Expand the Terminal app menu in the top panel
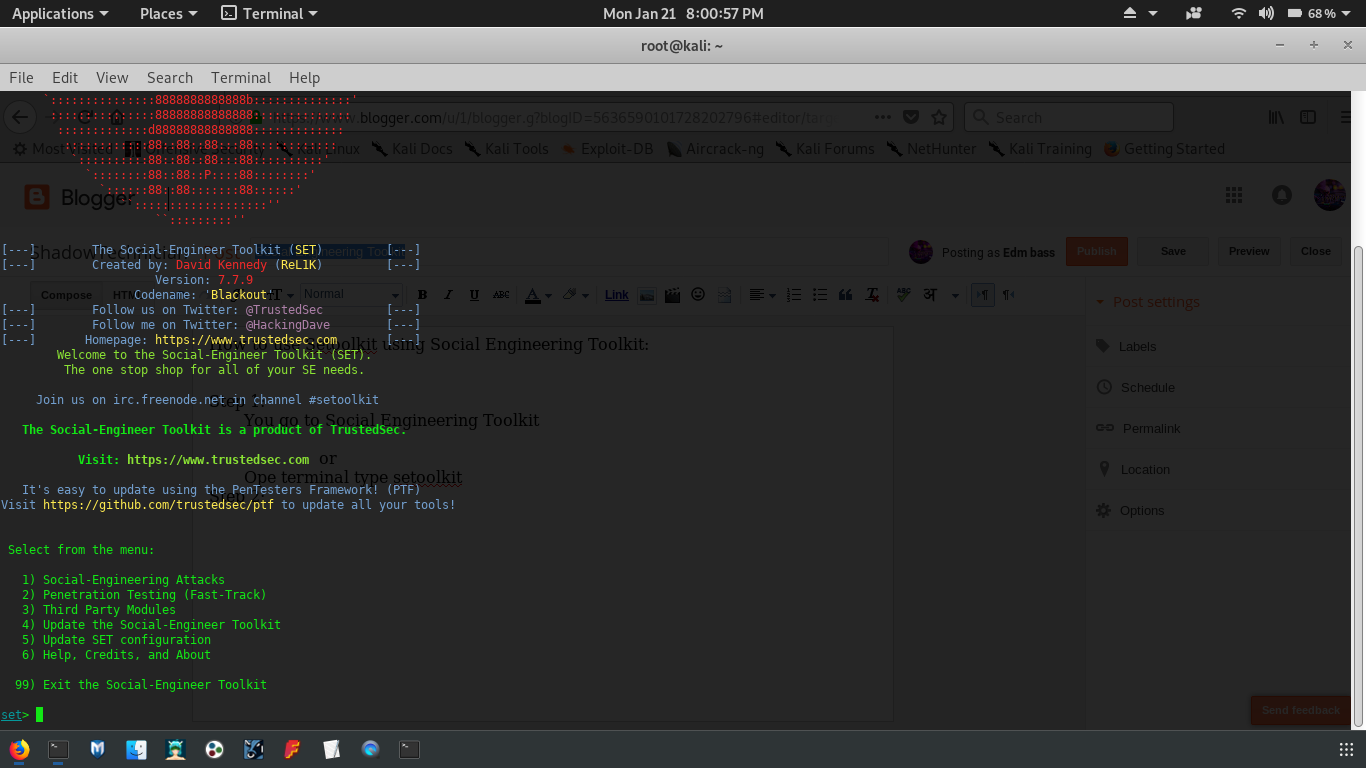 coord(270,13)
